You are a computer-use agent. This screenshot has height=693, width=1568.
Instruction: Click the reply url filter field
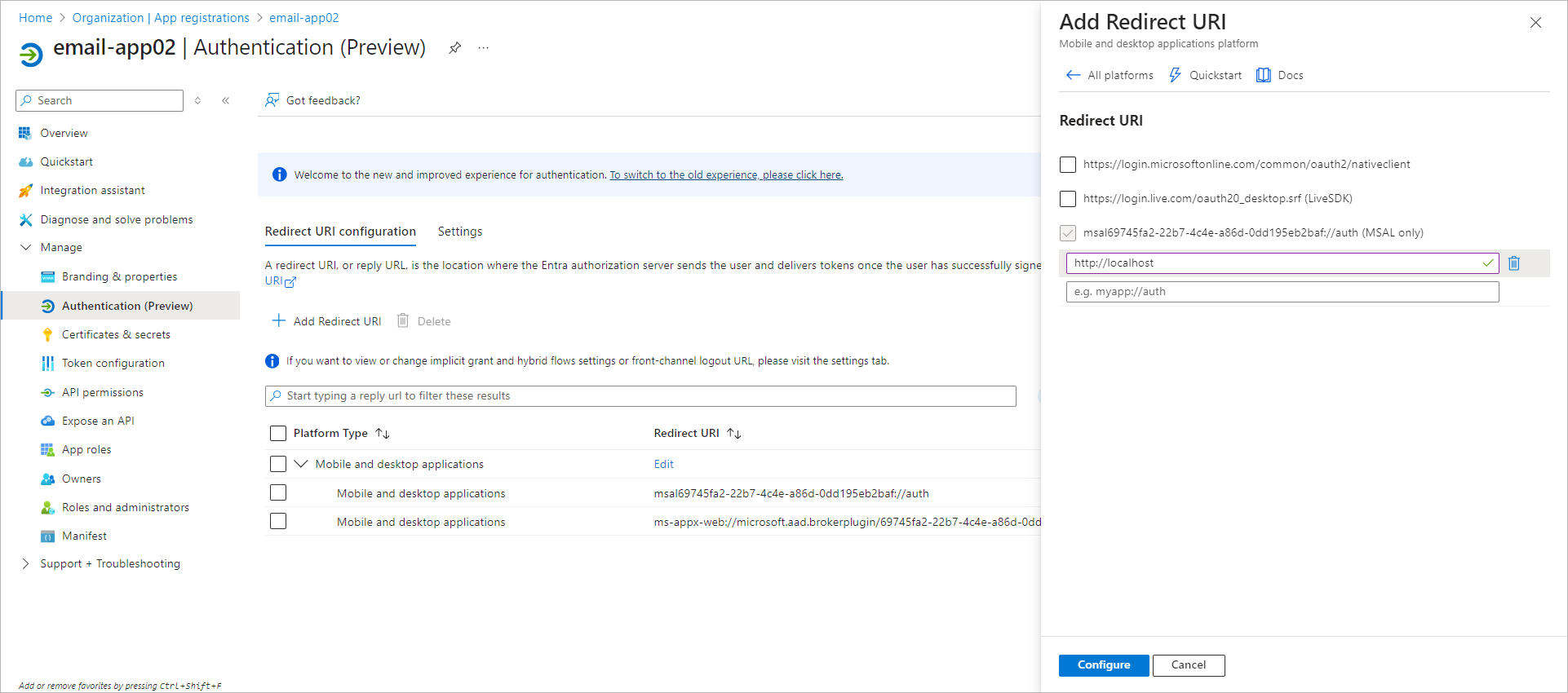pos(640,396)
